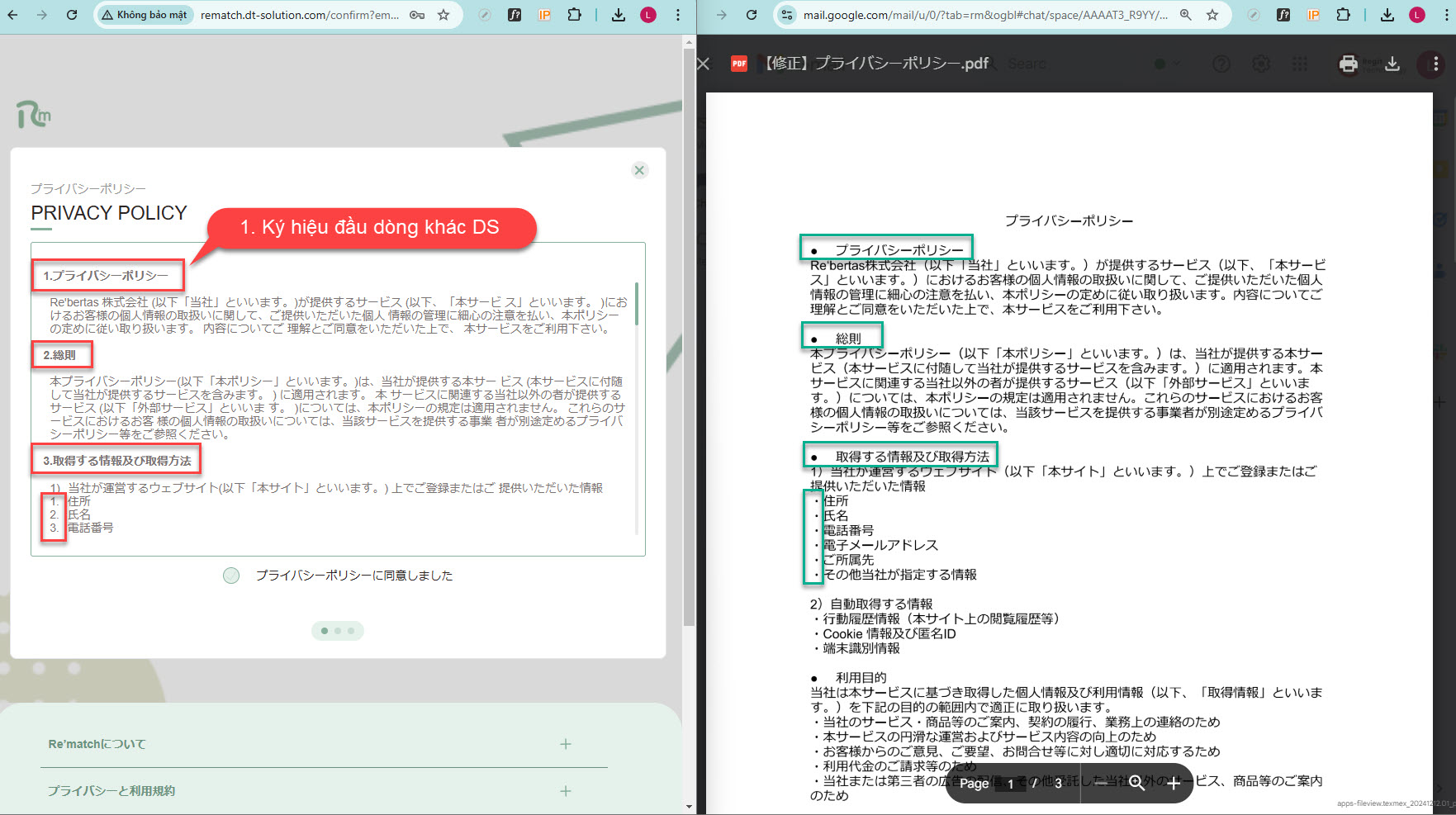Click the magnifier reset zoom icon in PDF controls
The width and height of the screenshot is (1456, 815).
[1137, 783]
